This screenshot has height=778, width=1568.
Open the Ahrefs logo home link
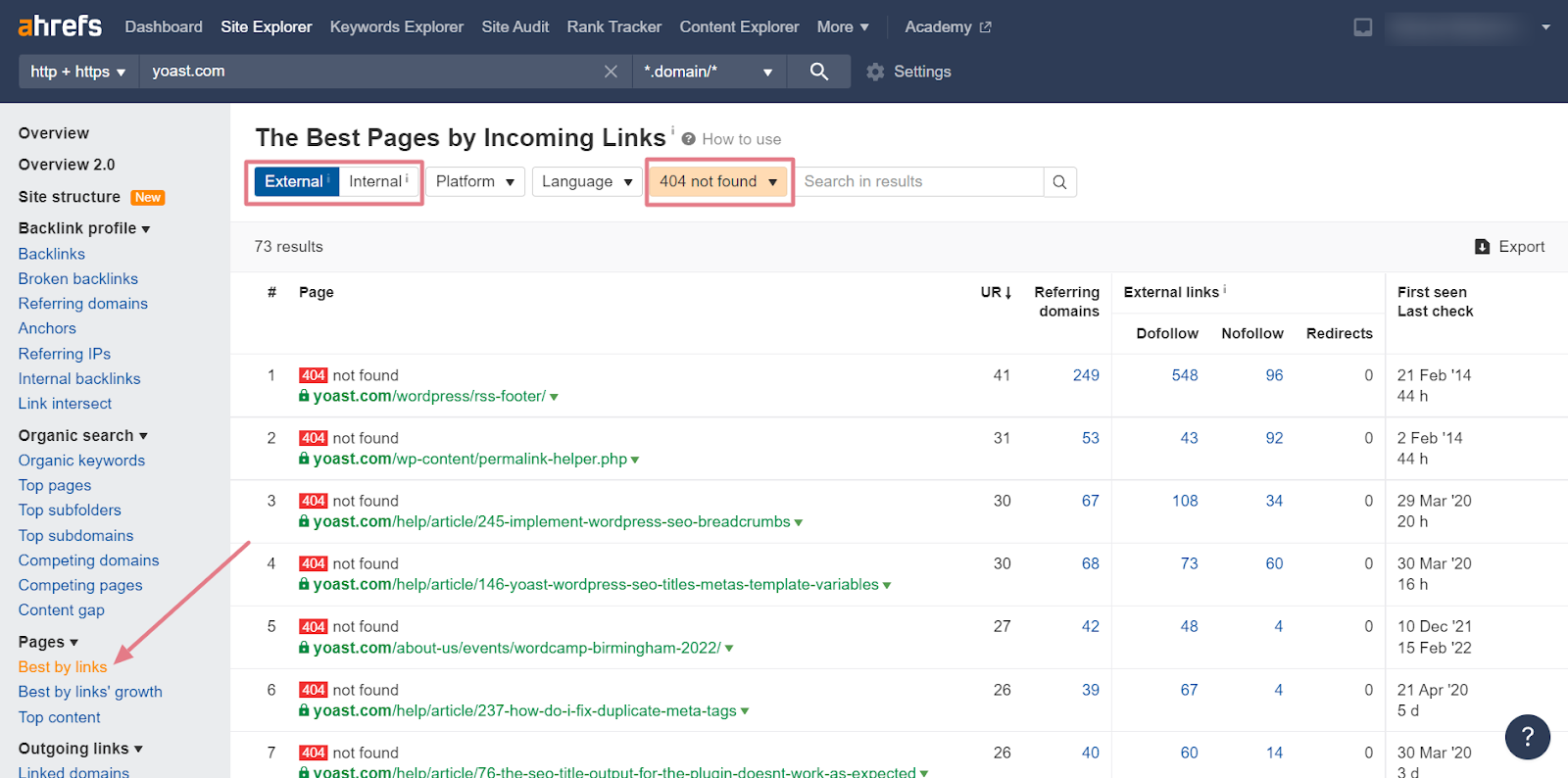pos(60,26)
